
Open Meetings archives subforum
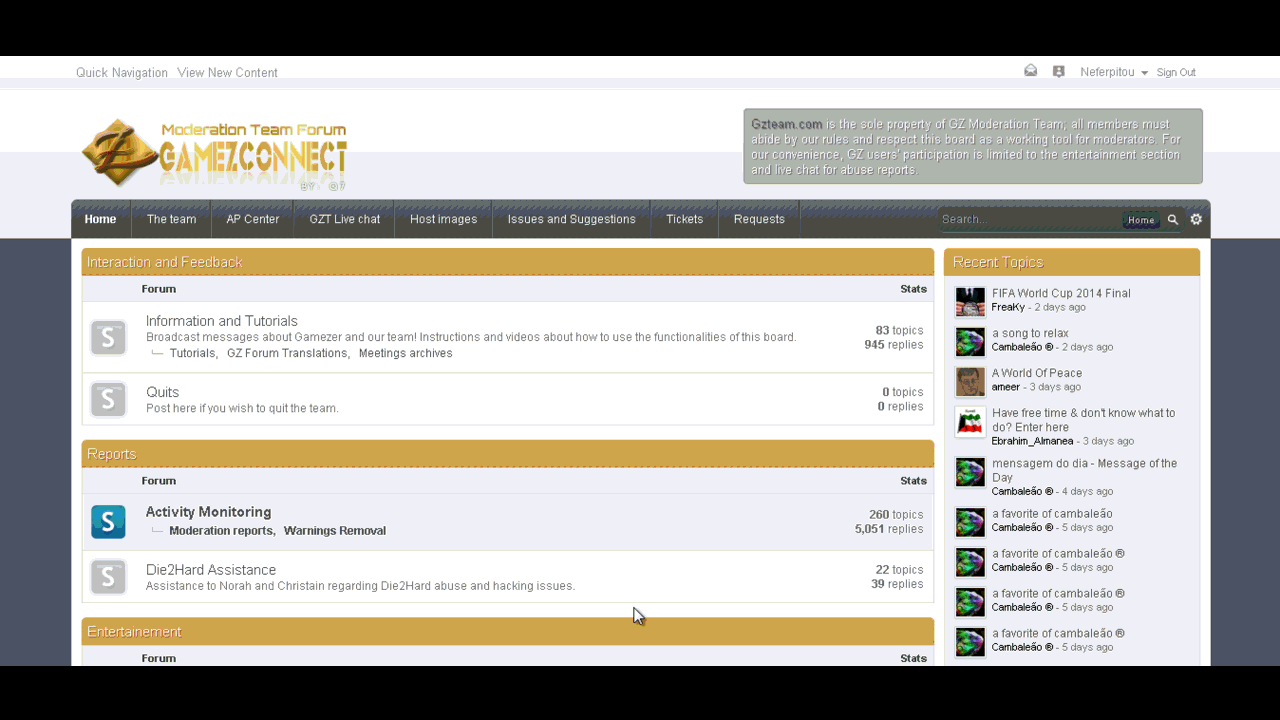point(406,353)
